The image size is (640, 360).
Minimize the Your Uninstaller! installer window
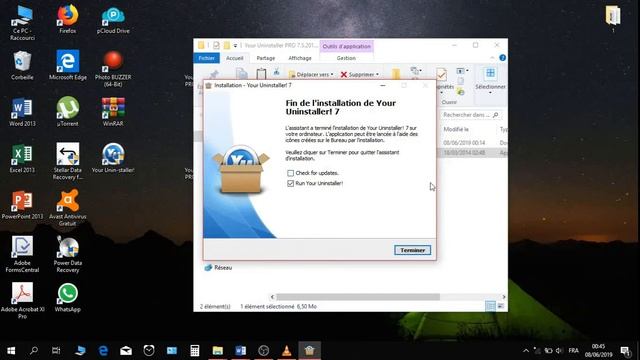[x=382, y=85]
